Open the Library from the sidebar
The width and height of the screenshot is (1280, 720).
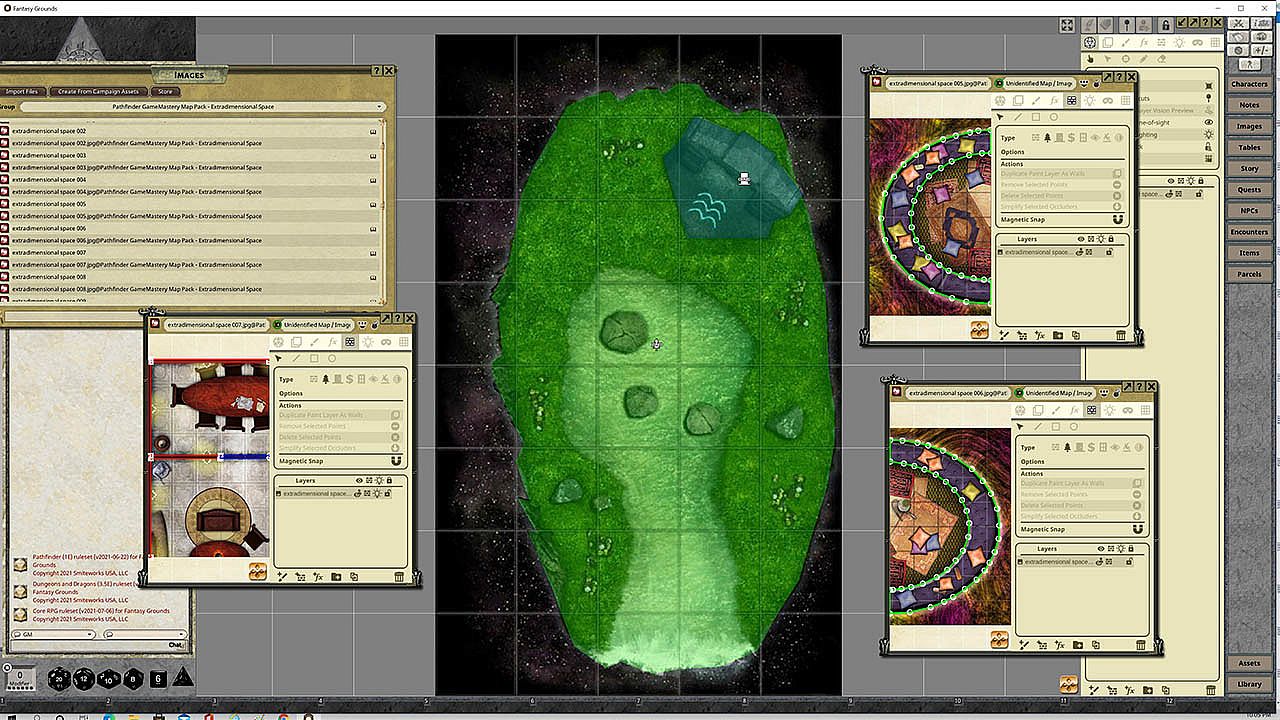coord(1249,684)
